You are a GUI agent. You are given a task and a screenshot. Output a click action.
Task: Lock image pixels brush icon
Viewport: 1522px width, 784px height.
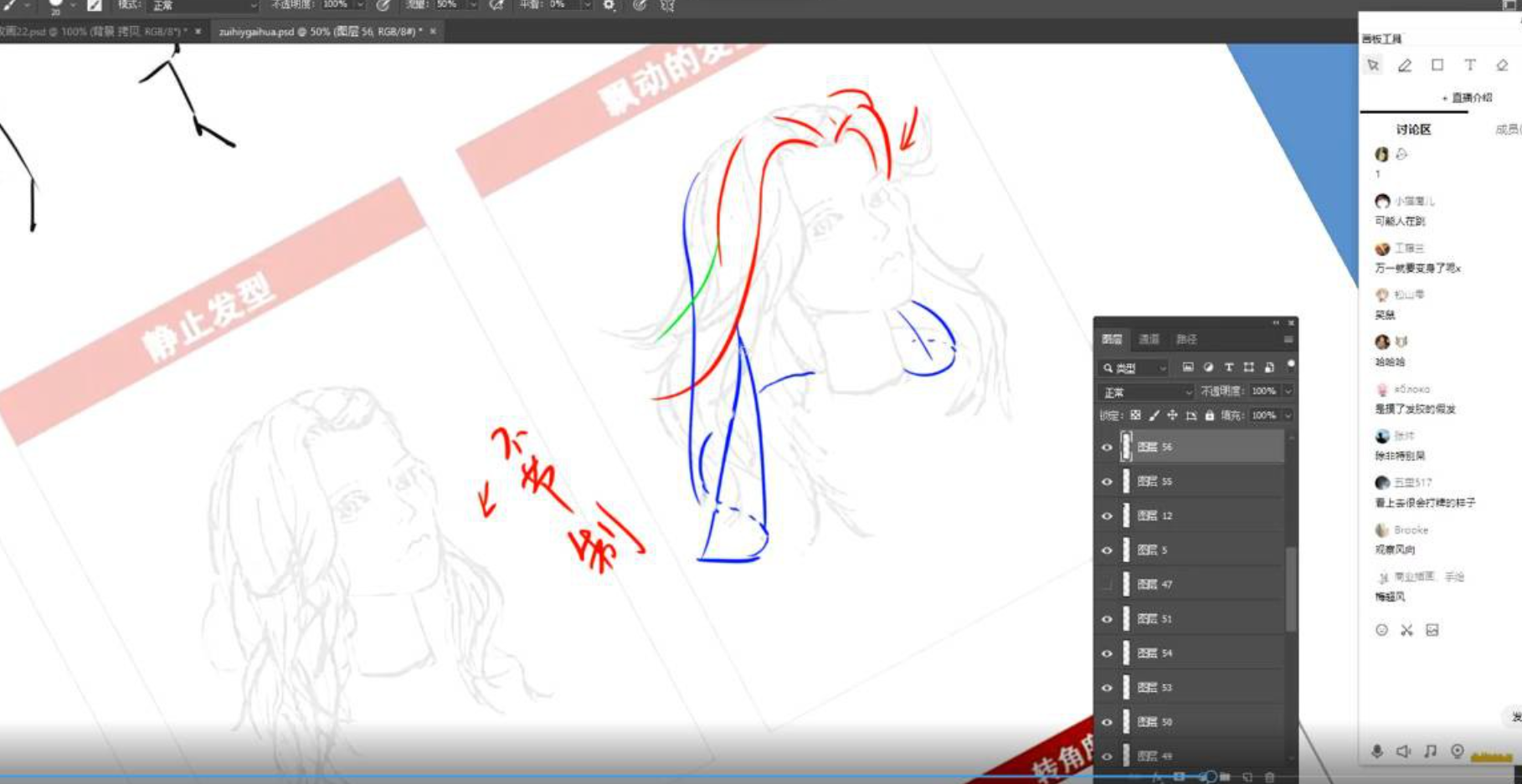(x=1154, y=415)
